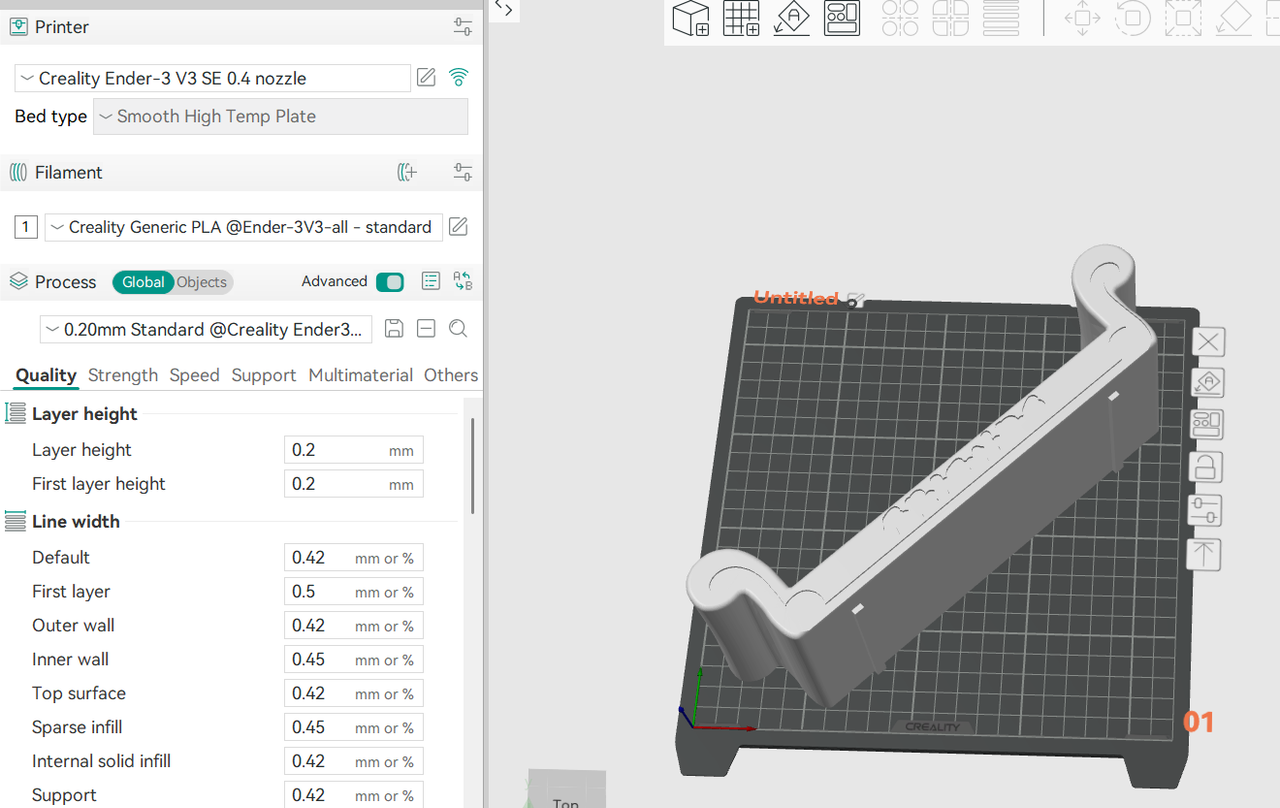1280x808 pixels.
Task: Click the compare presets list icon
Action: point(431,281)
